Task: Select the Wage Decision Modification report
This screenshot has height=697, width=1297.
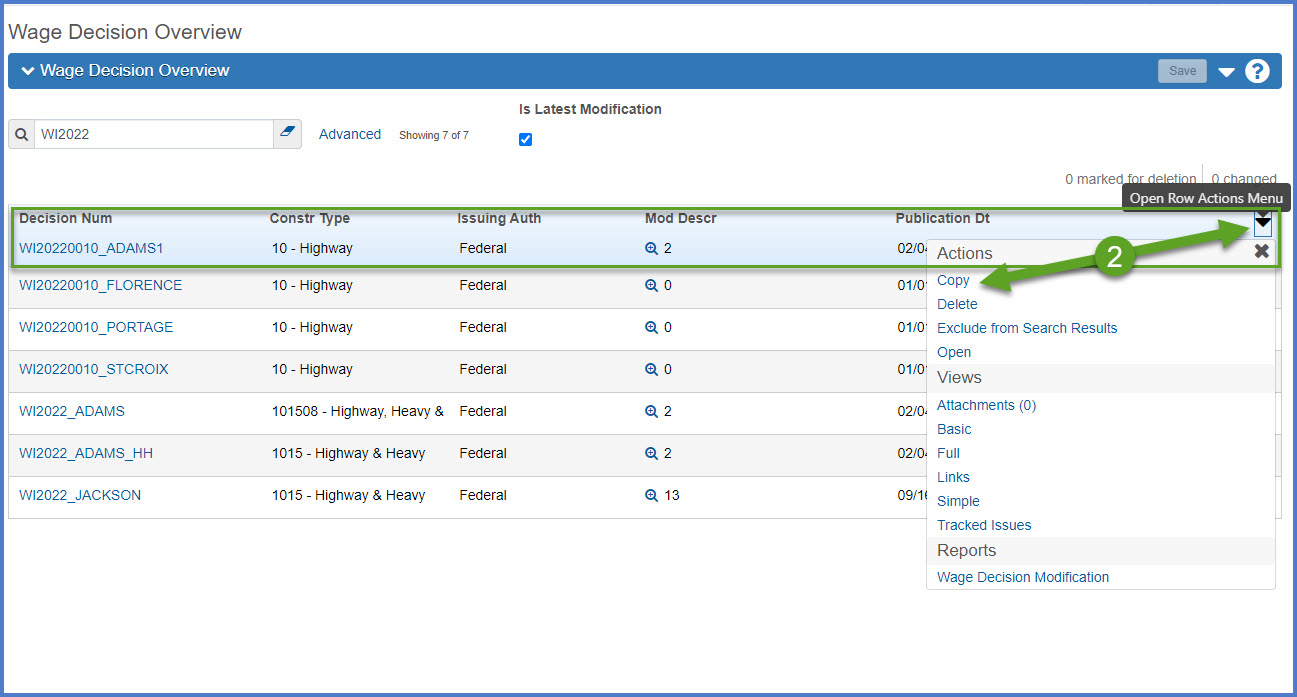Action: click(x=1022, y=577)
